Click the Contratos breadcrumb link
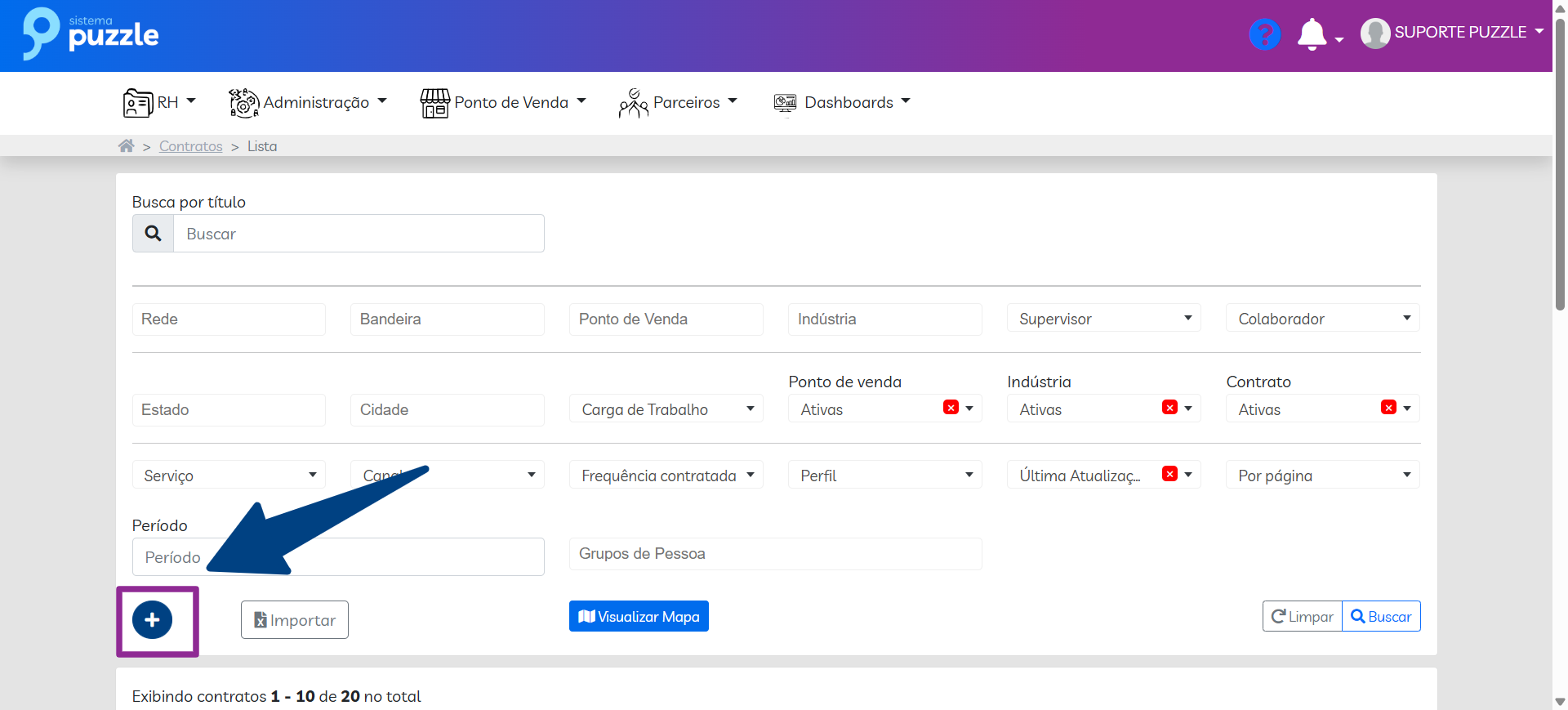1568x710 pixels. (190, 146)
